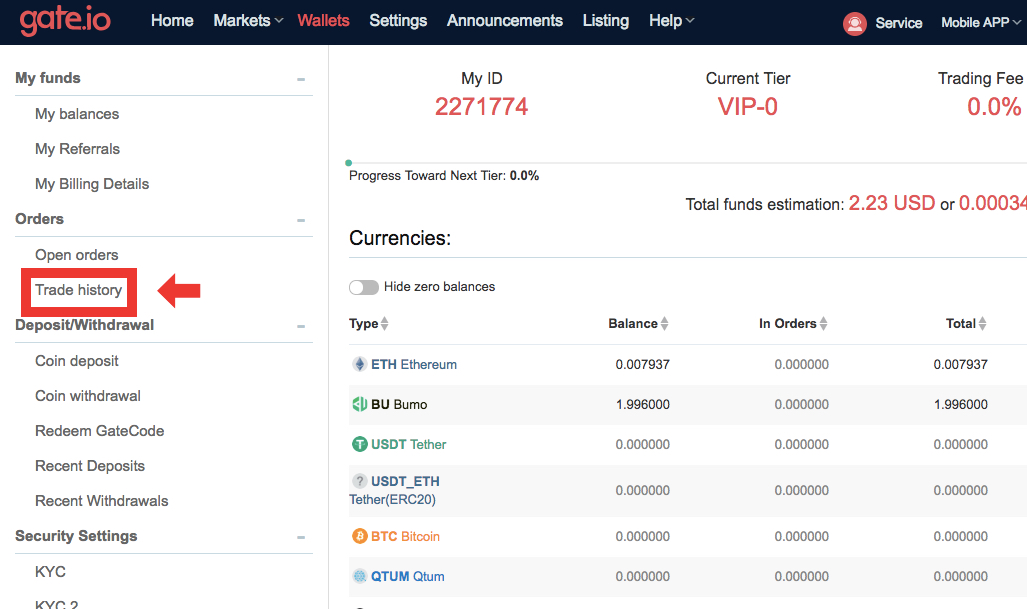The width and height of the screenshot is (1027, 609).
Task: Open Settings in the top navigation
Action: [x=398, y=21]
